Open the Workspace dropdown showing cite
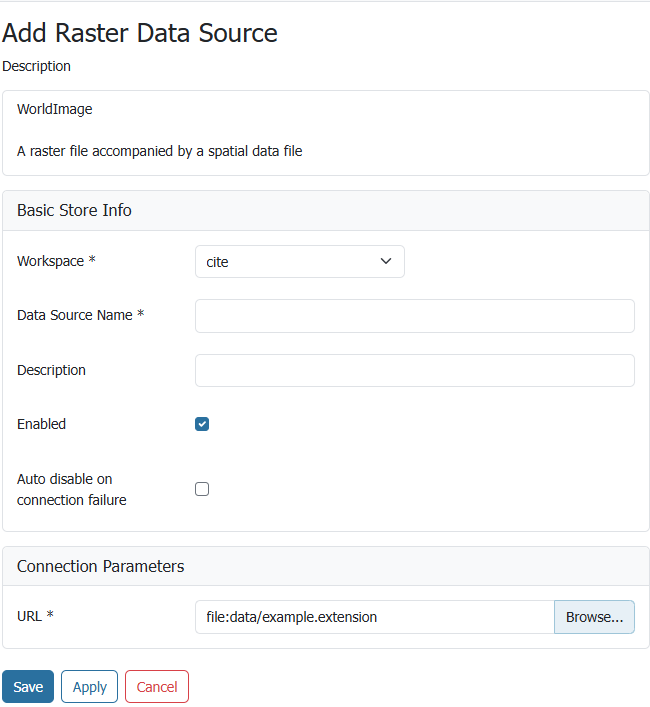The height and width of the screenshot is (707, 650). pyautogui.click(x=299, y=261)
